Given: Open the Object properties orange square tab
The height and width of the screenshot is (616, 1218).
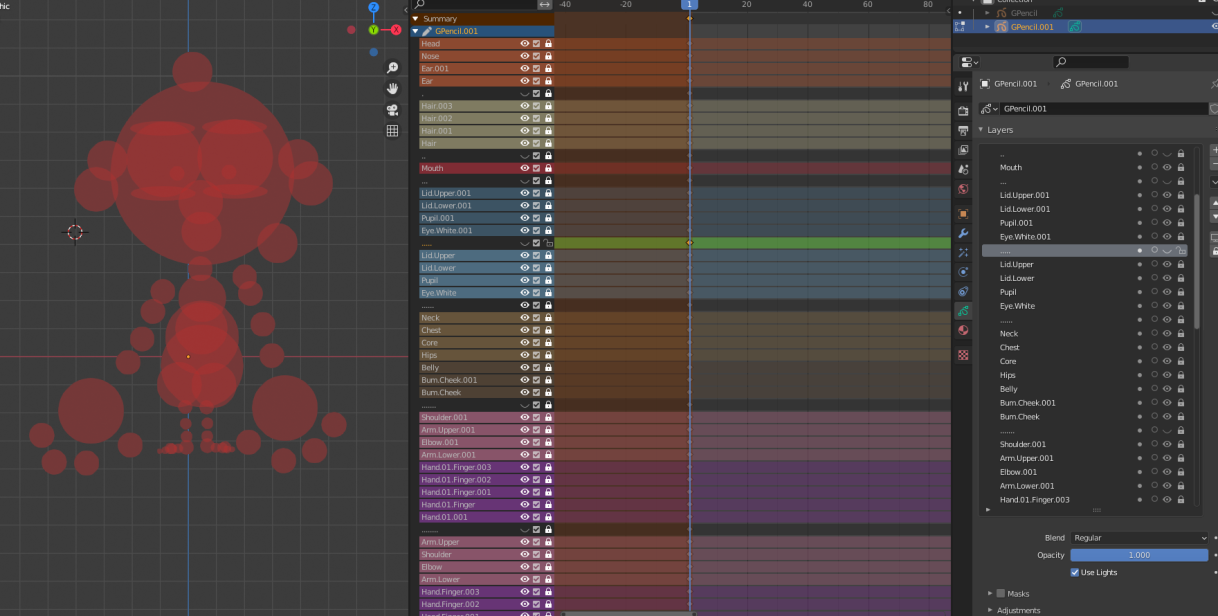Looking at the screenshot, I should (x=963, y=214).
